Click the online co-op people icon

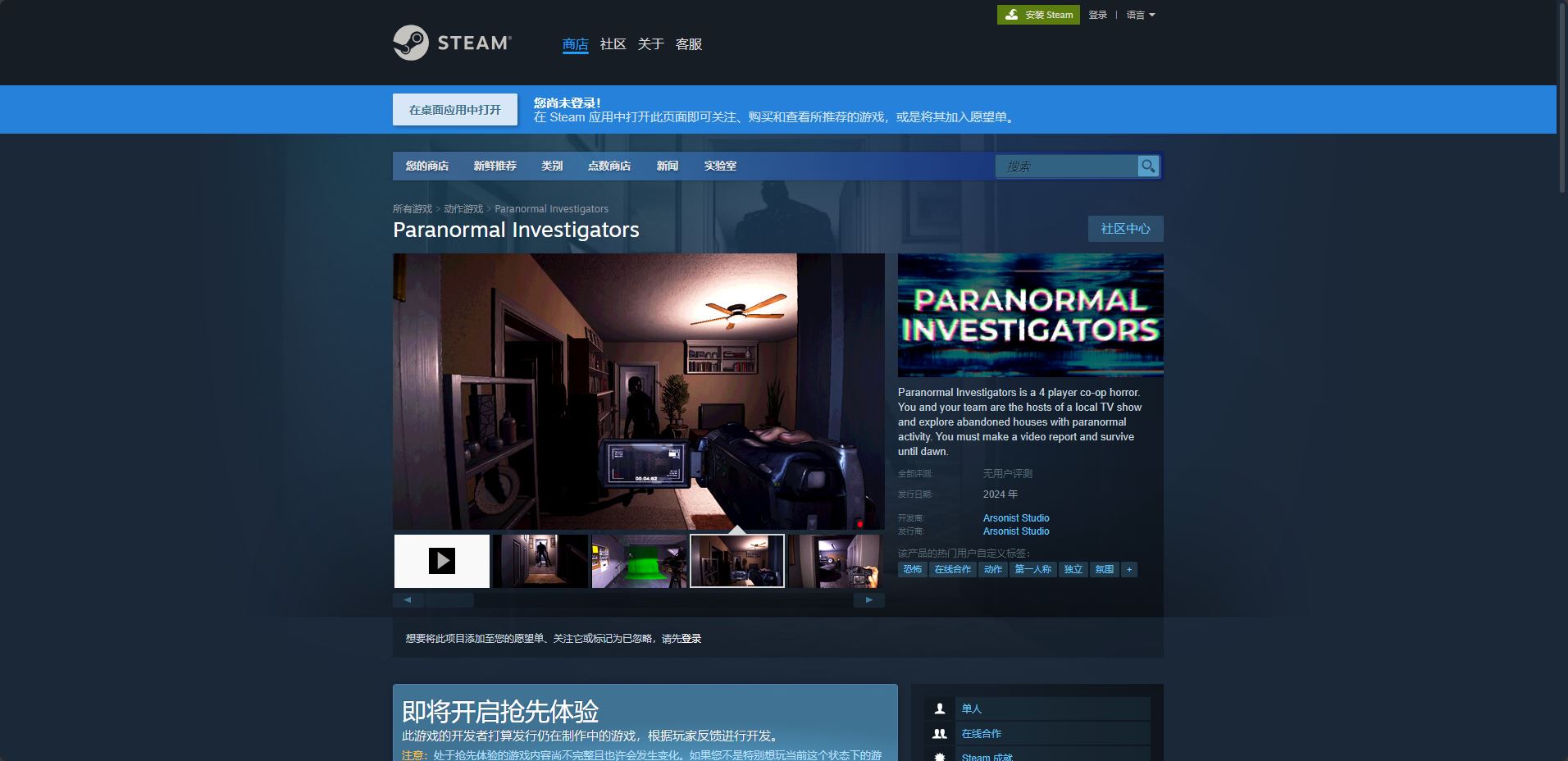[x=940, y=734]
